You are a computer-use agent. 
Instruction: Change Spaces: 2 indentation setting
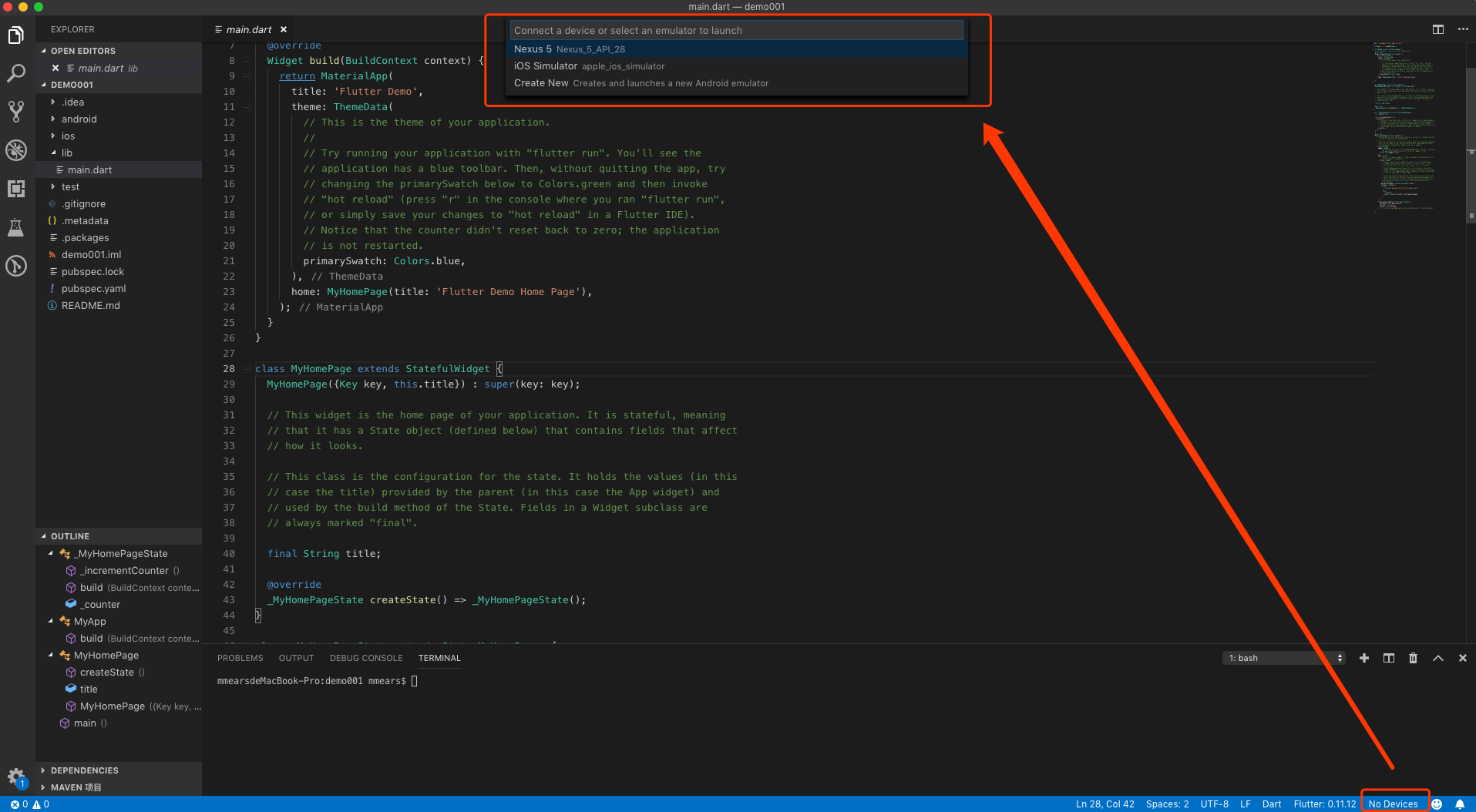(x=1167, y=804)
